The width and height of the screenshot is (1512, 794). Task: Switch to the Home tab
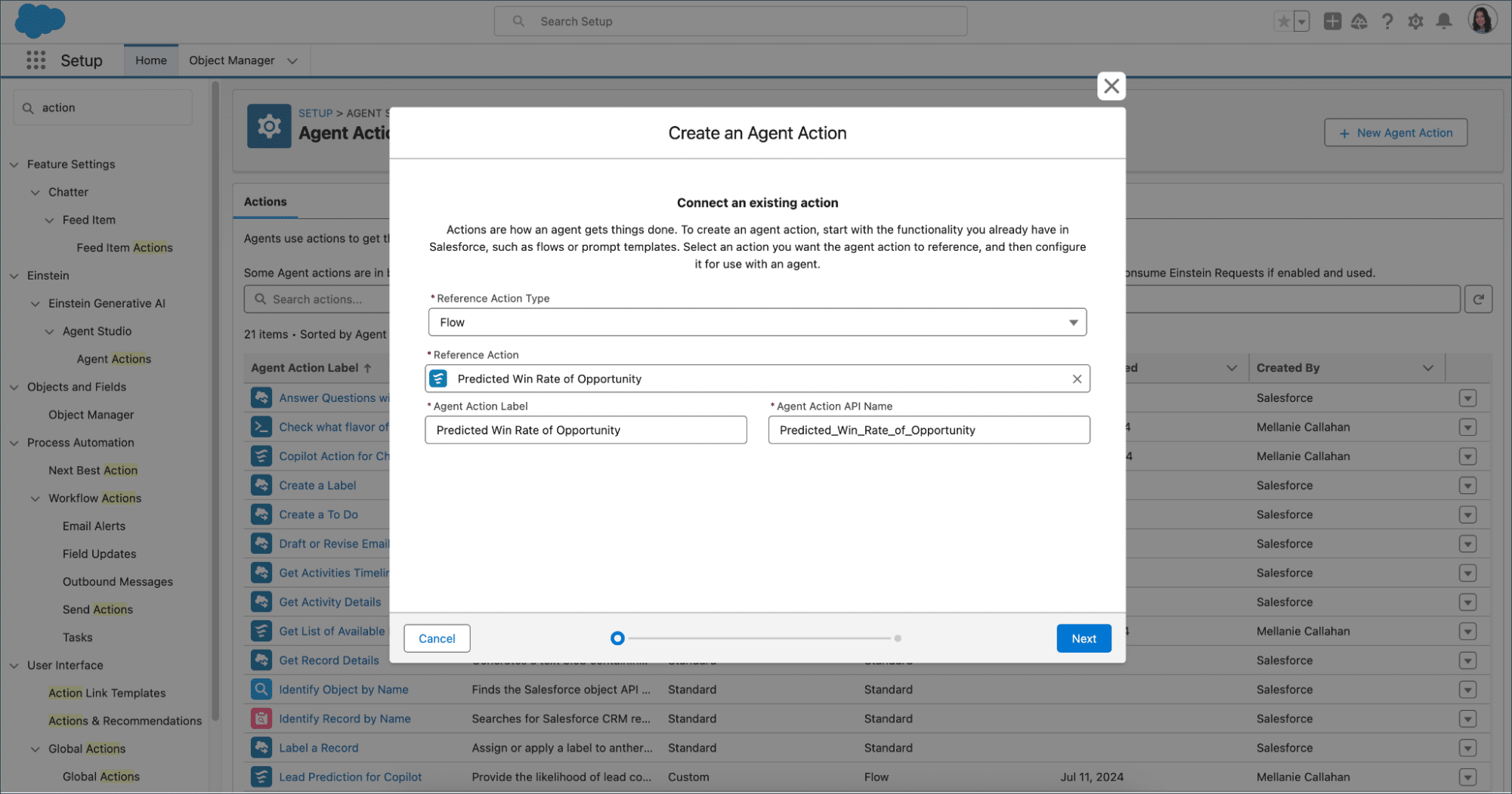coord(151,60)
